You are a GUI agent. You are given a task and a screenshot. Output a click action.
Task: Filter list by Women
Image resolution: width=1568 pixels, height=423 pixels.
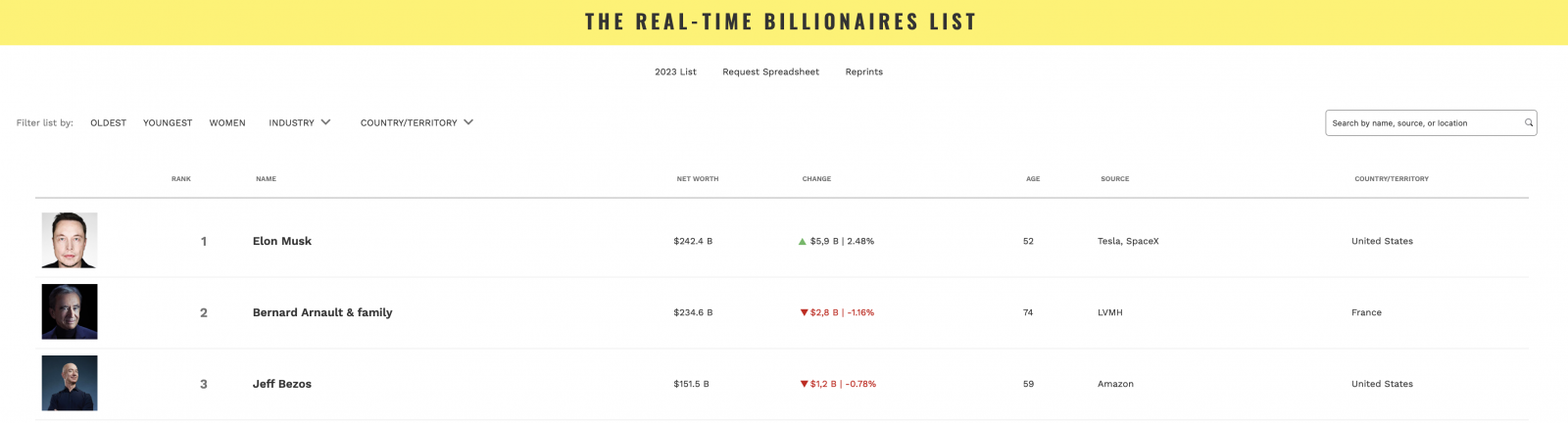click(x=227, y=123)
